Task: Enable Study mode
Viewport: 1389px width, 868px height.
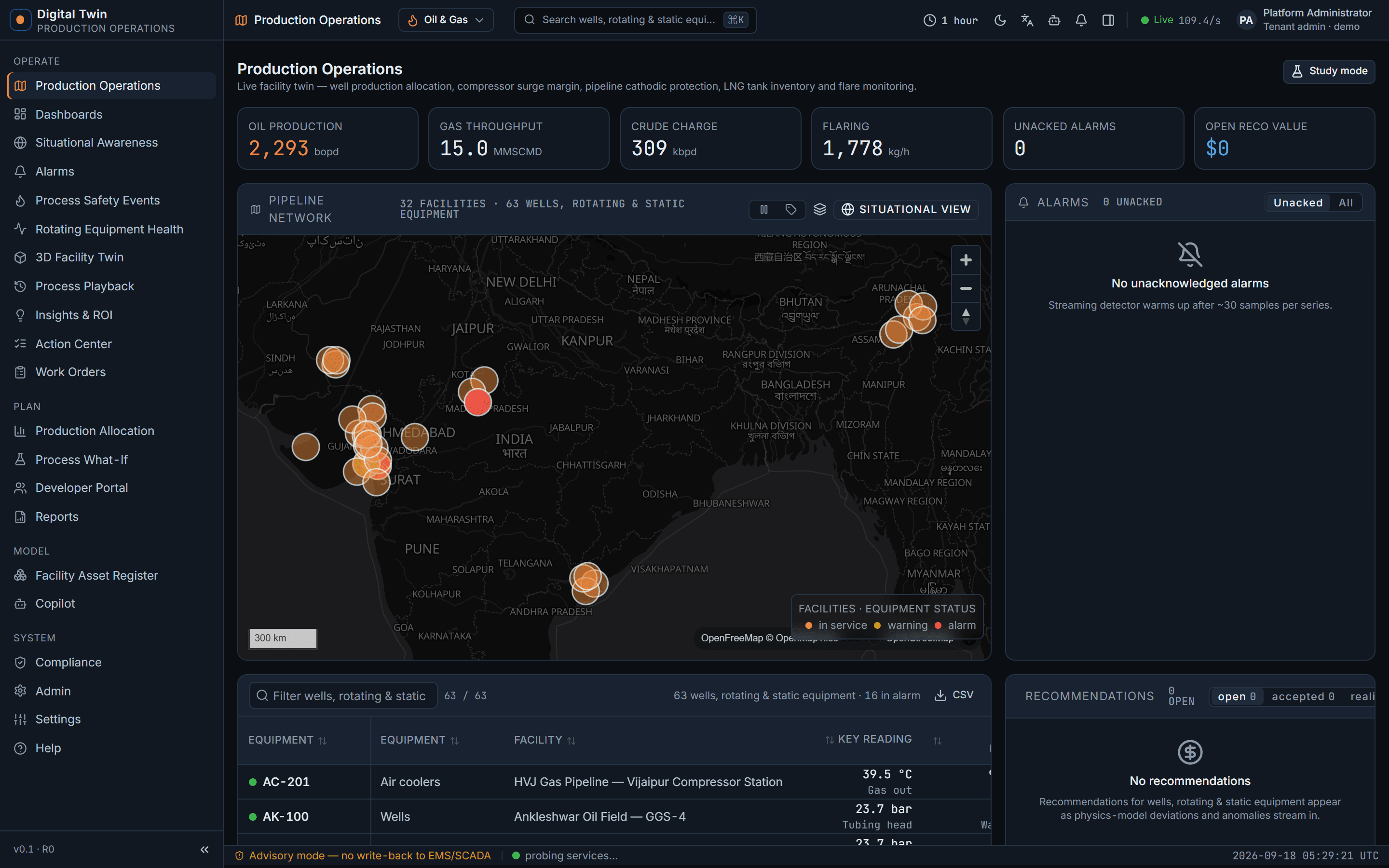Action: 1329,71
